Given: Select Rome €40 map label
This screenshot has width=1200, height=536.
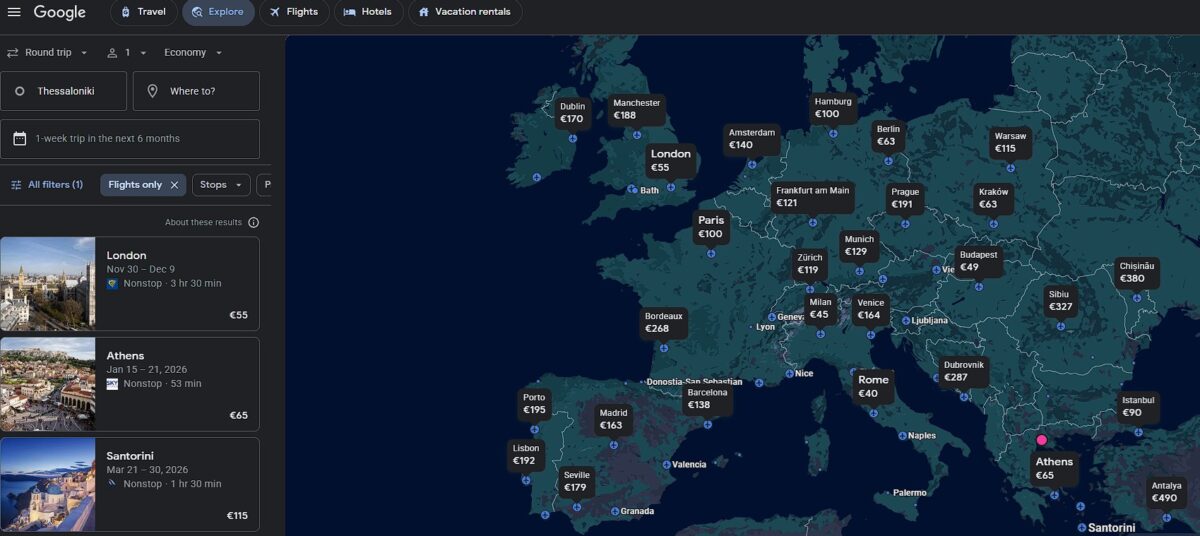Looking at the screenshot, I should (x=873, y=386).
